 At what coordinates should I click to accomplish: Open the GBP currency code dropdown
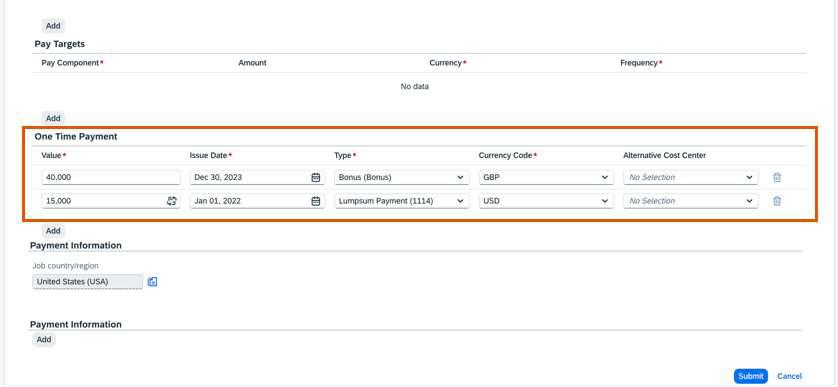point(546,177)
